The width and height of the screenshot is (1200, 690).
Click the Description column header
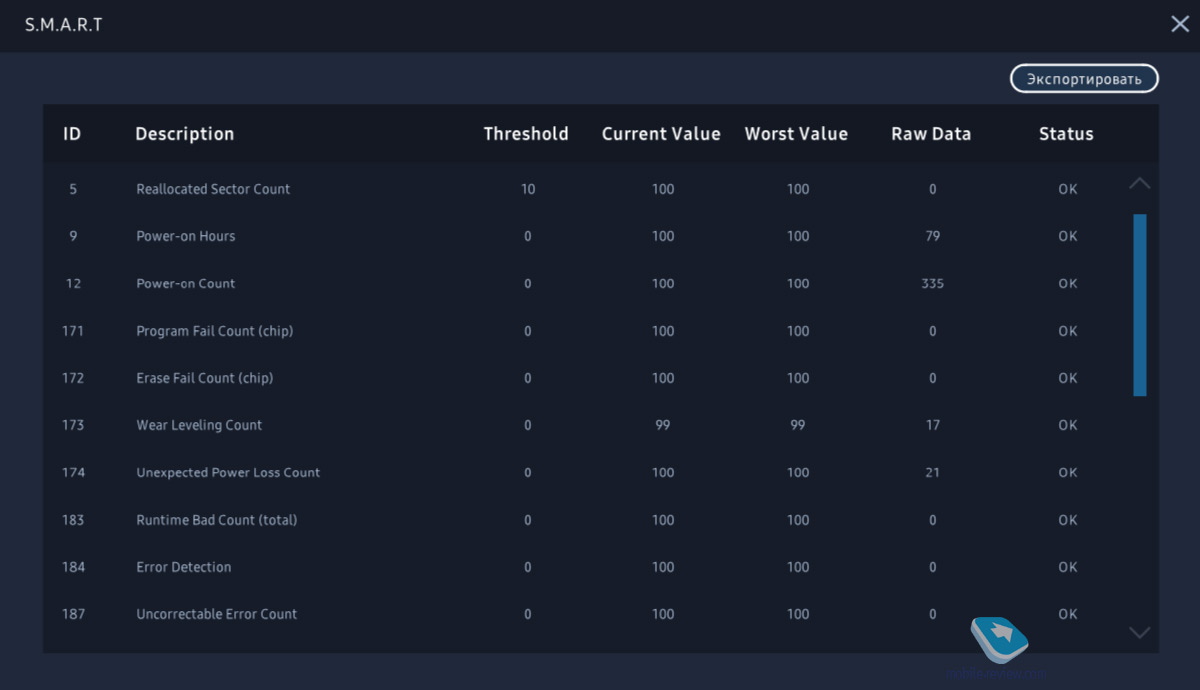(184, 134)
